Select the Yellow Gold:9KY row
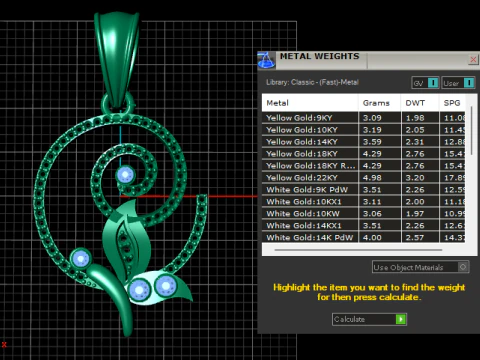 click(363, 118)
